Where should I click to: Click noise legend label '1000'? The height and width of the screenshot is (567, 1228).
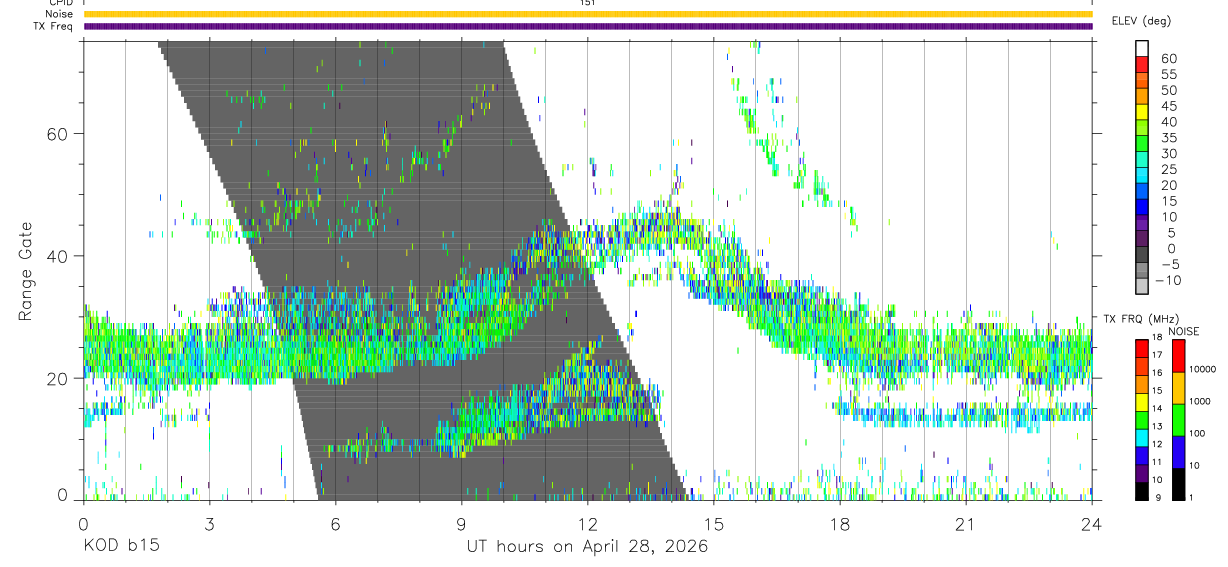(1201, 401)
